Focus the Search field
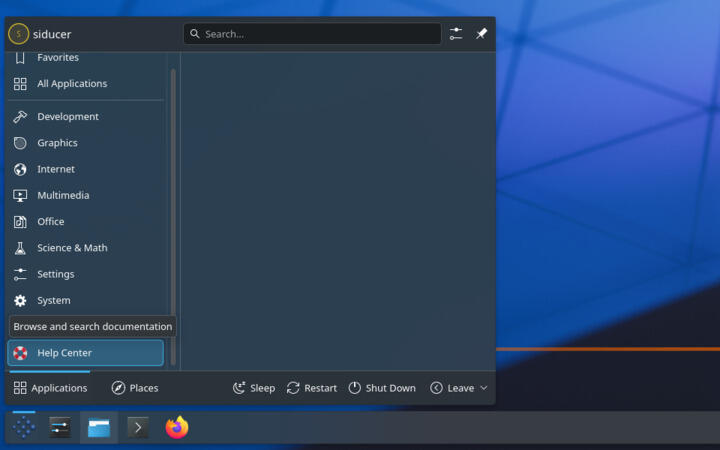Viewport: 720px width, 450px height. tap(312, 34)
